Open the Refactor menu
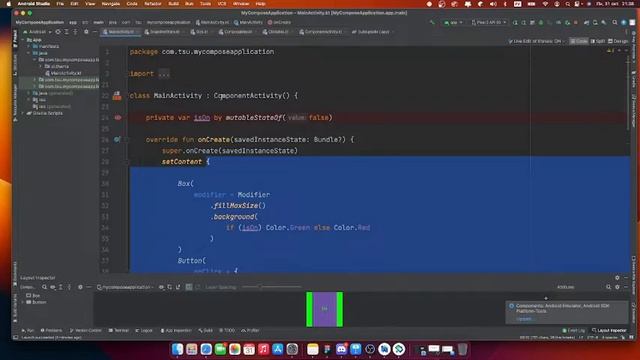 click(153, 4)
